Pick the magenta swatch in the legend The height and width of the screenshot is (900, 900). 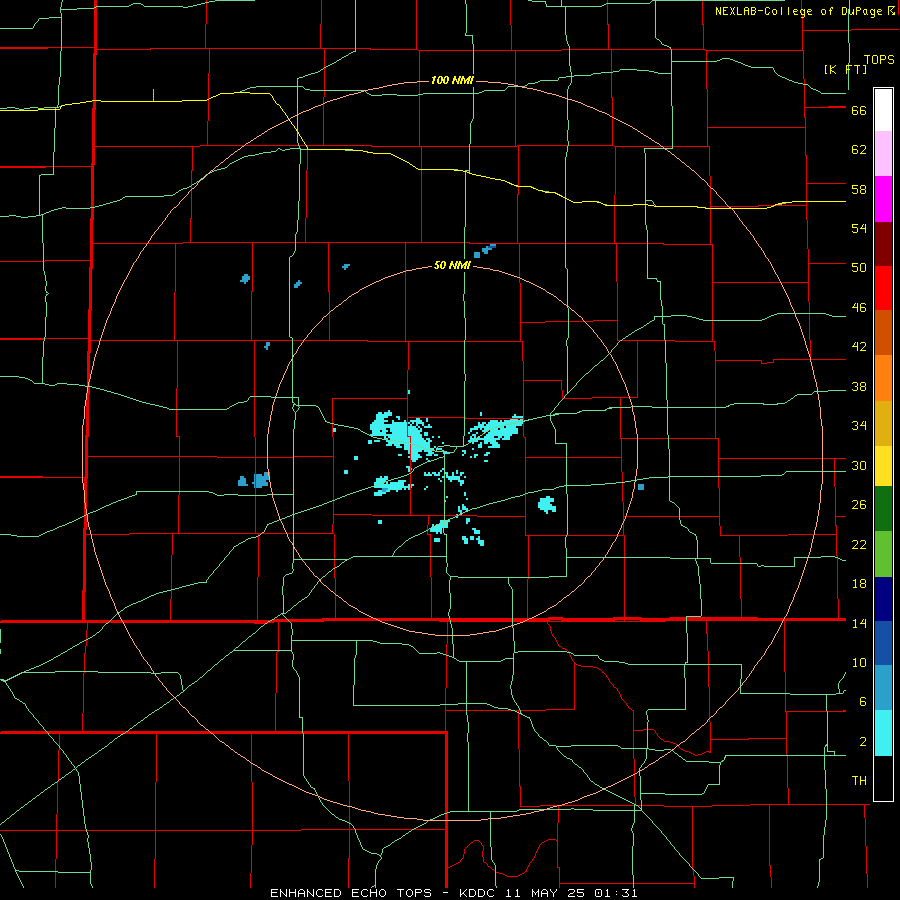(883, 199)
